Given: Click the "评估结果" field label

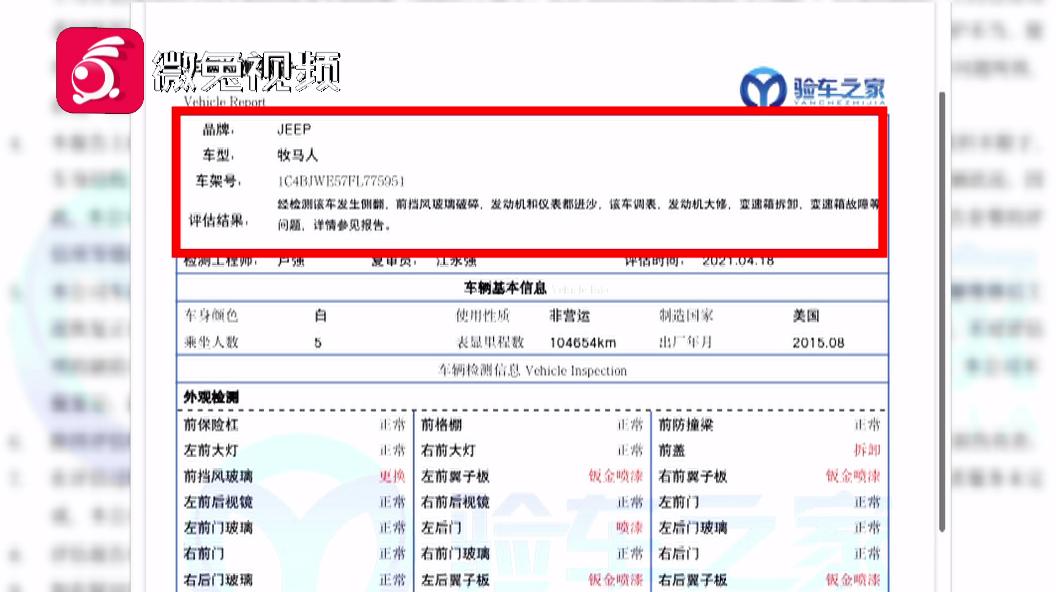Looking at the screenshot, I should 217,220.
